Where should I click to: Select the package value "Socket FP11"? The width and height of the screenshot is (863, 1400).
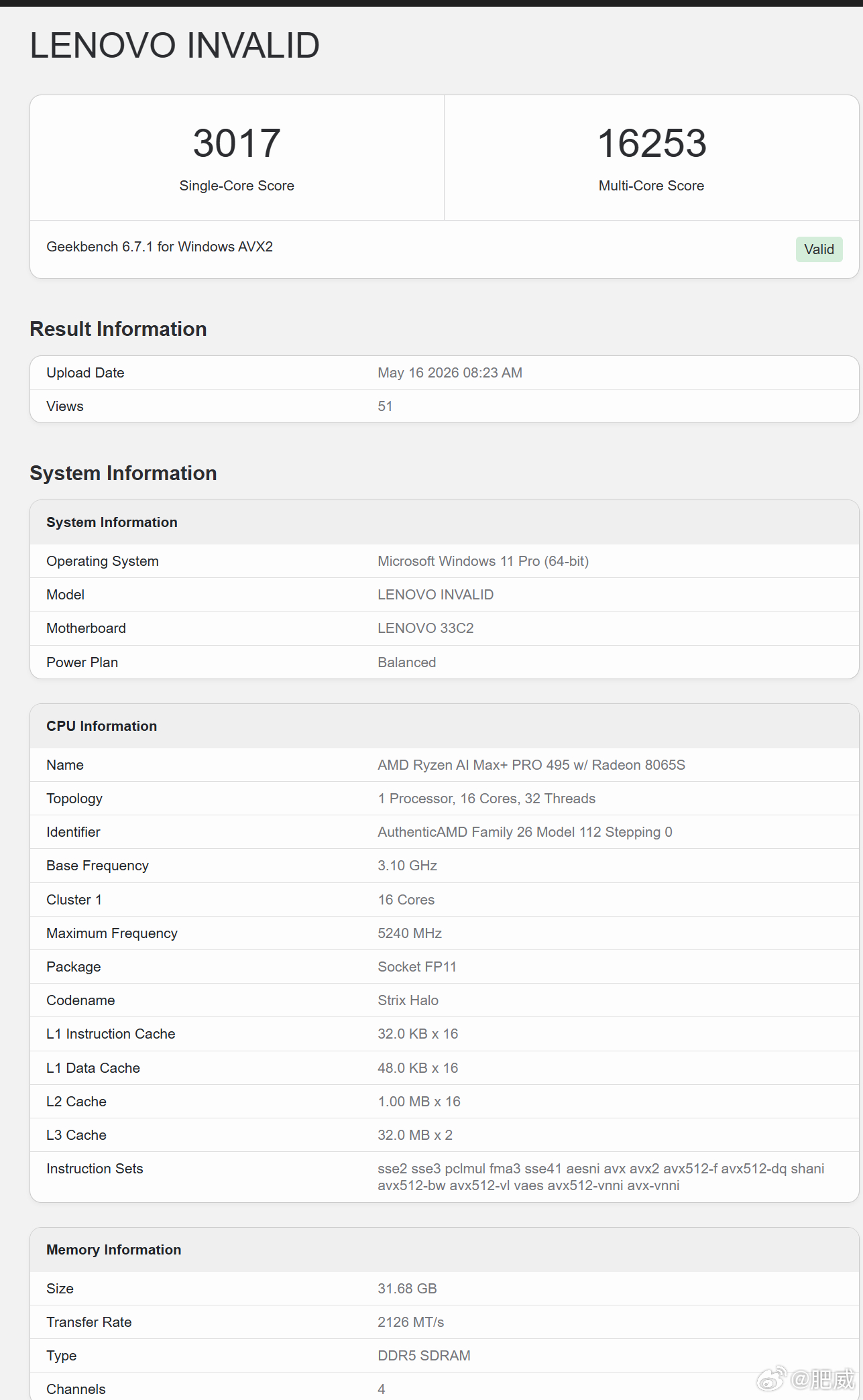tap(416, 967)
